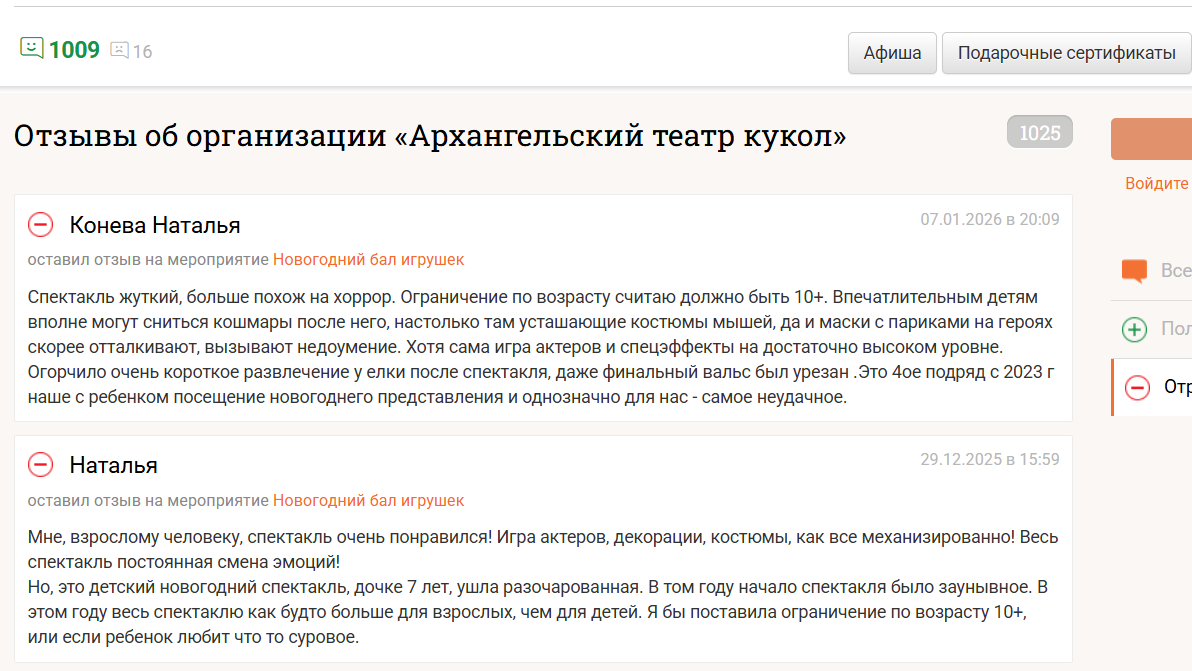Click the green smiley positive reviews icon
1192x671 pixels.
[x=32, y=48]
